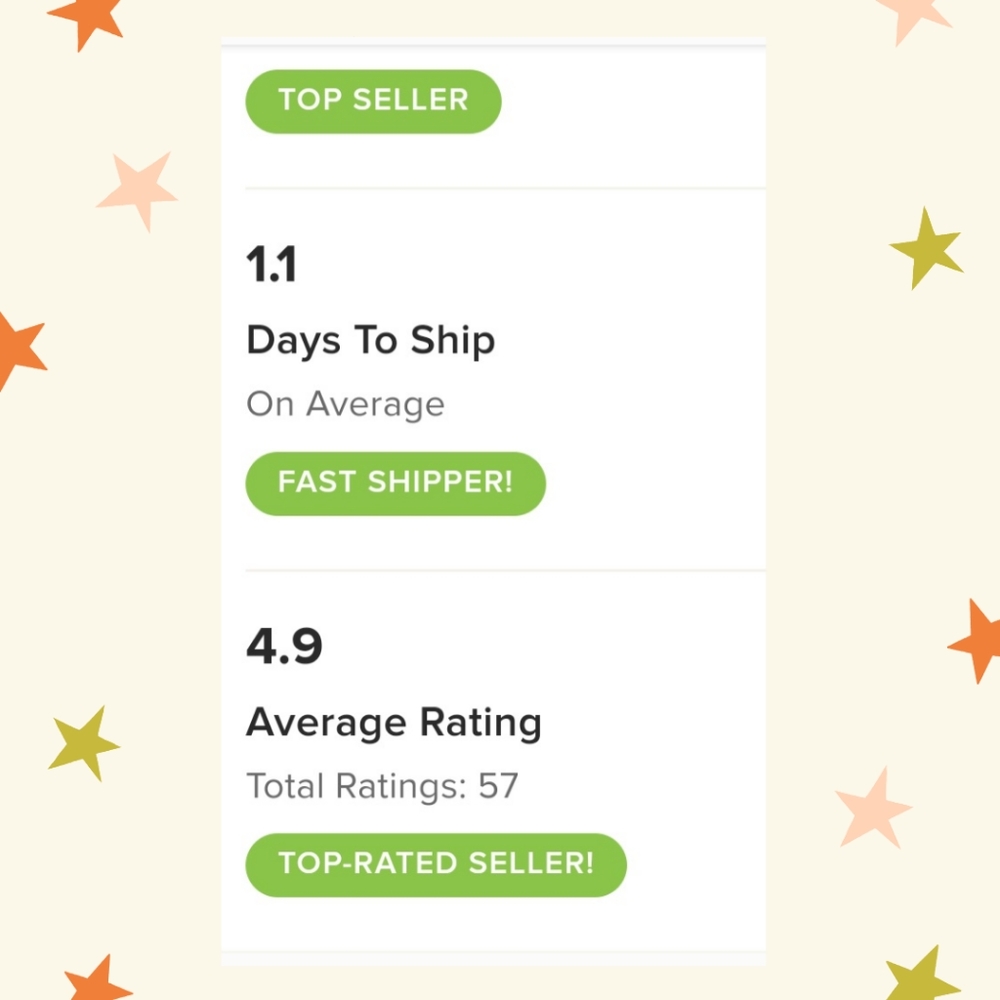
Task: Click the 1.1 days value
Action: pyautogui.click(x=272, y=264)
